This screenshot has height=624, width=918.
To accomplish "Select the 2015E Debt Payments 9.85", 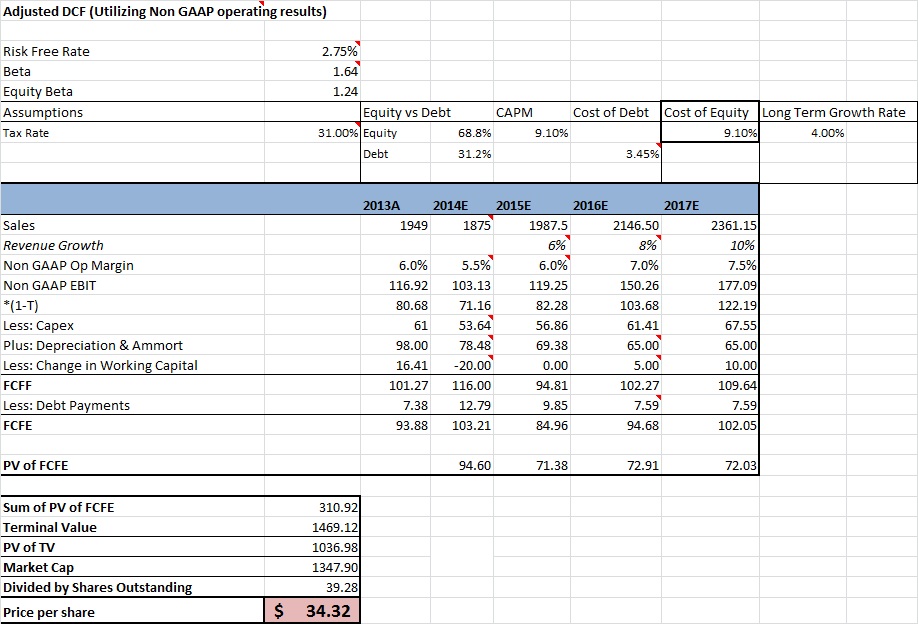I will pyautogui.click(x=532, y=405).
